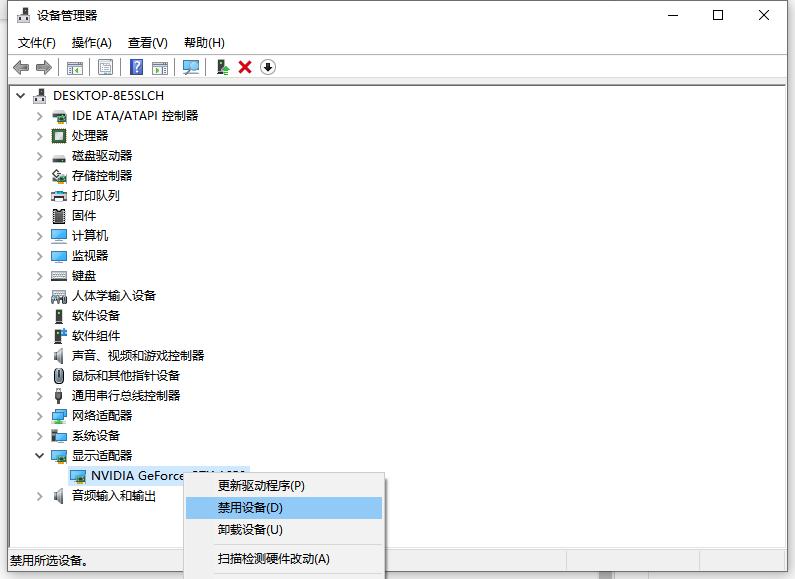Select 更新驱动程序(P) from context menu
Image resolution: width=795 pixels, height=579 pixels.
261,486
